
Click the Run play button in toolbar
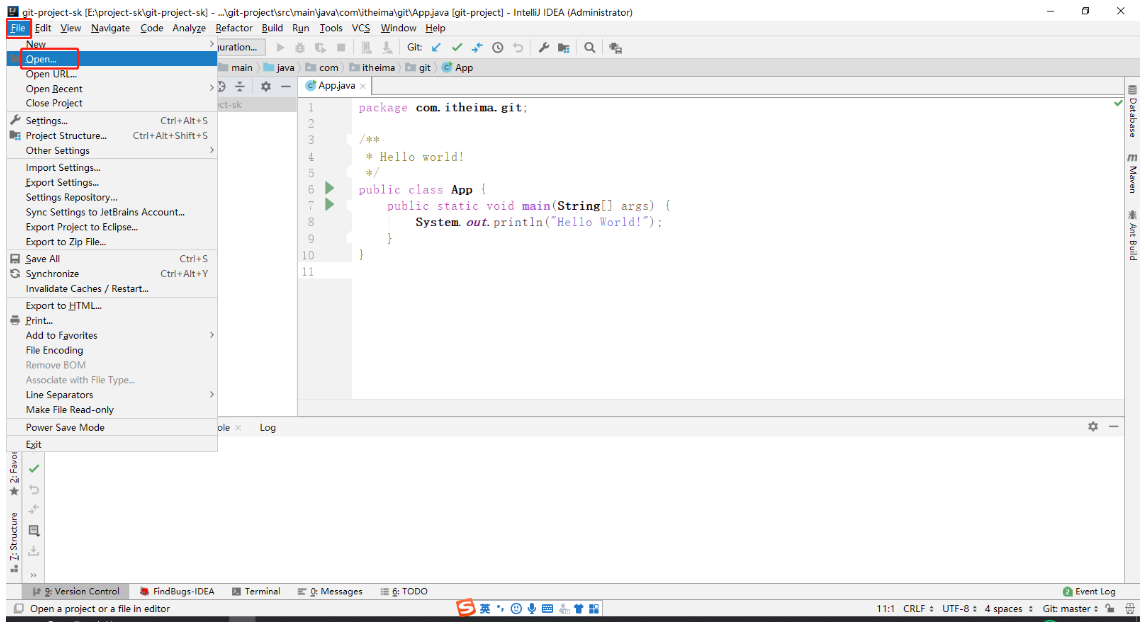tap(280, 47)
